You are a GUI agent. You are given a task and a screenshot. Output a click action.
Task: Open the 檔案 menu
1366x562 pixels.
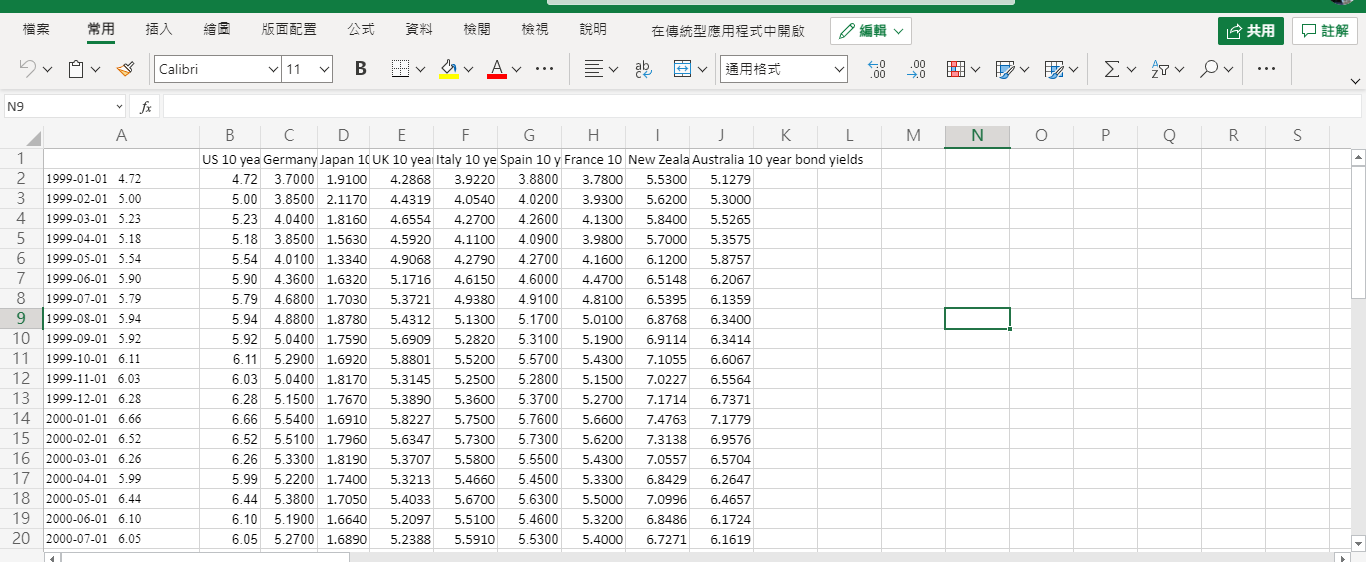pos(36,30)
